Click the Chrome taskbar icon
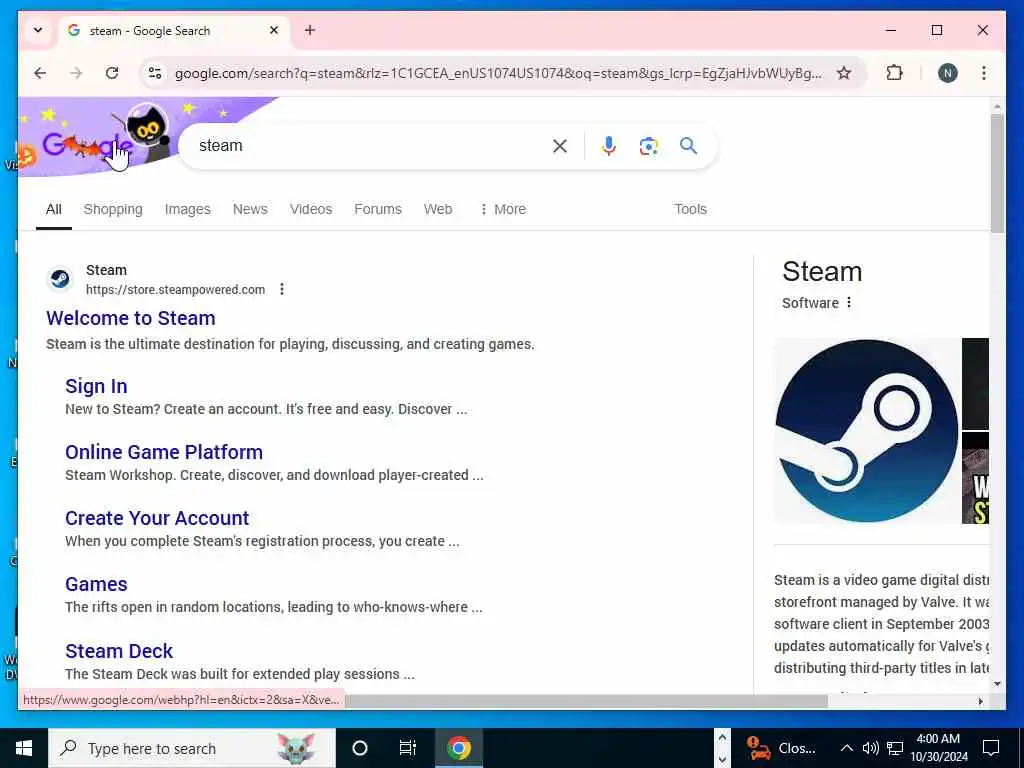This screenshot has height=768, width=1024. pos(458,748)
